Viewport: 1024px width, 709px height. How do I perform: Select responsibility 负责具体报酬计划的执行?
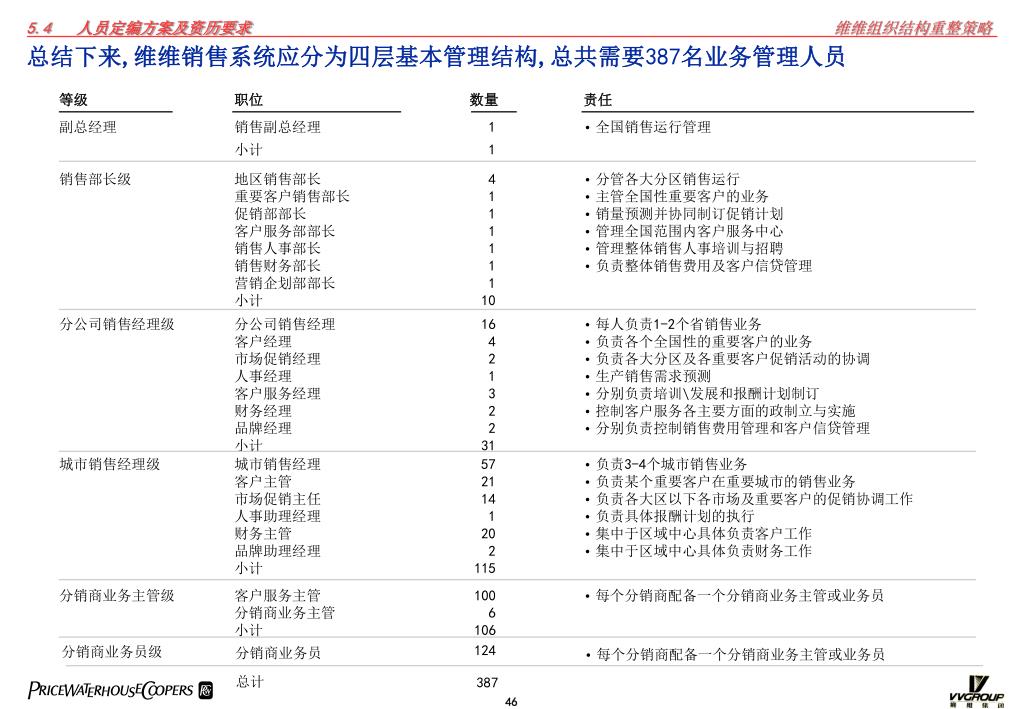[x=675, y=516]
